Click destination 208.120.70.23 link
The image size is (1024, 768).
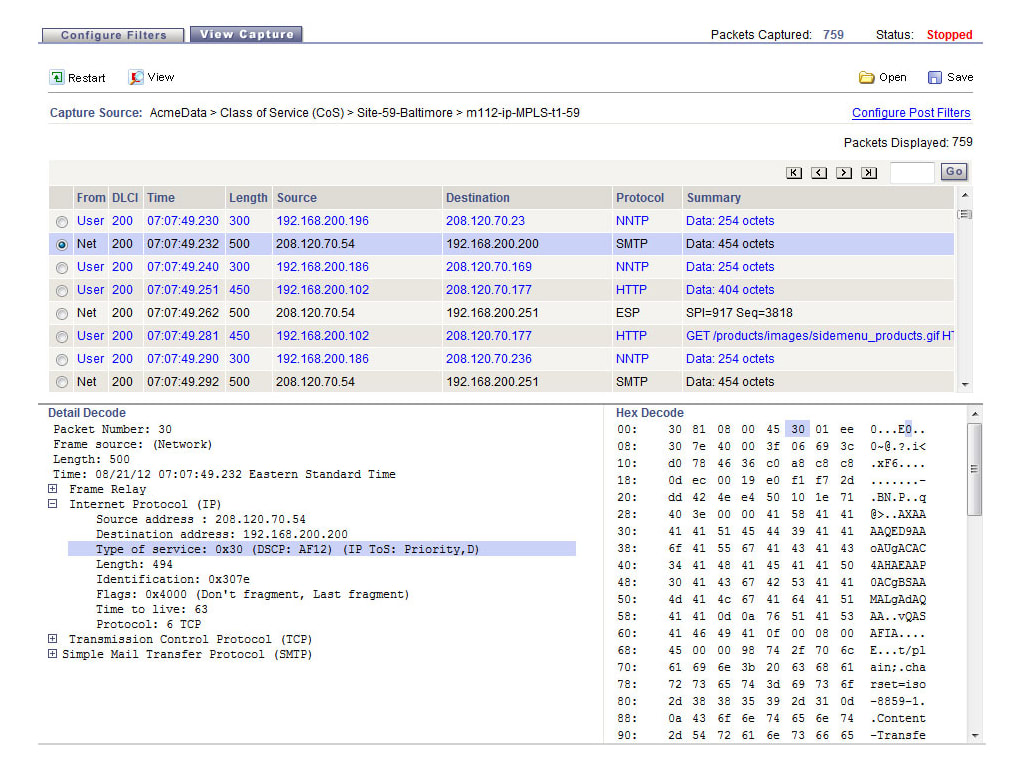485,221
